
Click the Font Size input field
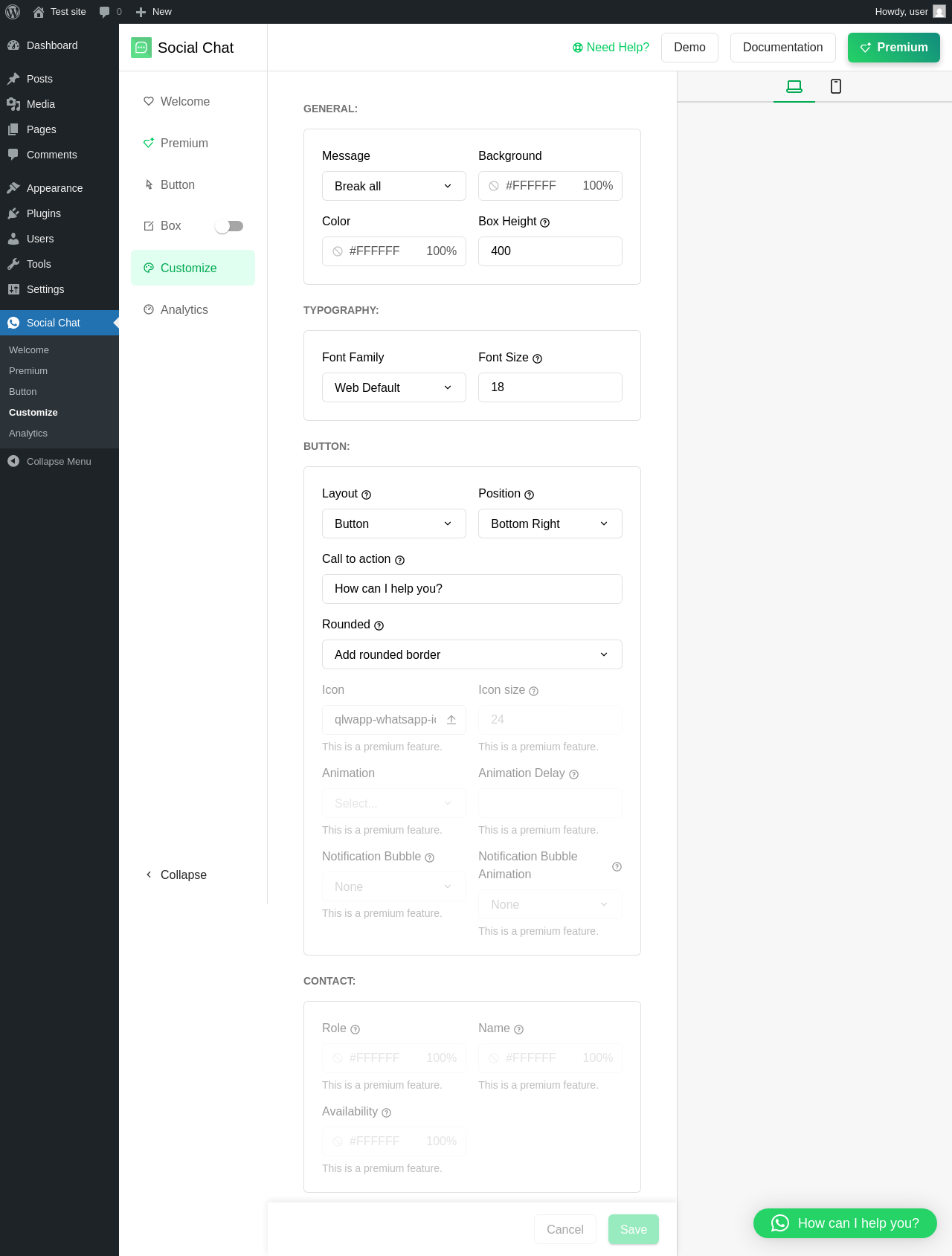click(x=550, y=387)
